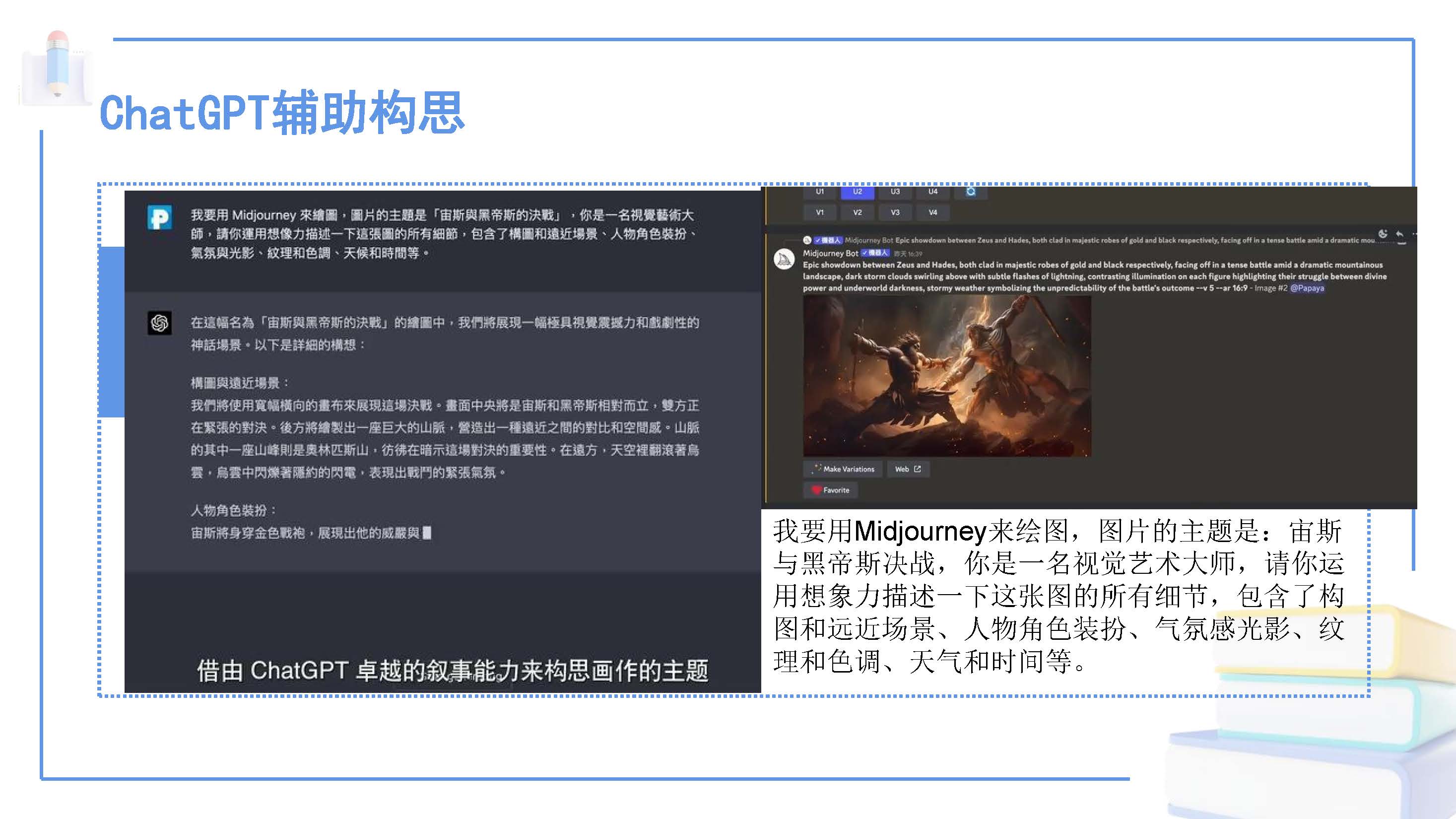Screen dimensions: 1456x819
Task: Click the V2 variation button
Action: coord(858,212)
